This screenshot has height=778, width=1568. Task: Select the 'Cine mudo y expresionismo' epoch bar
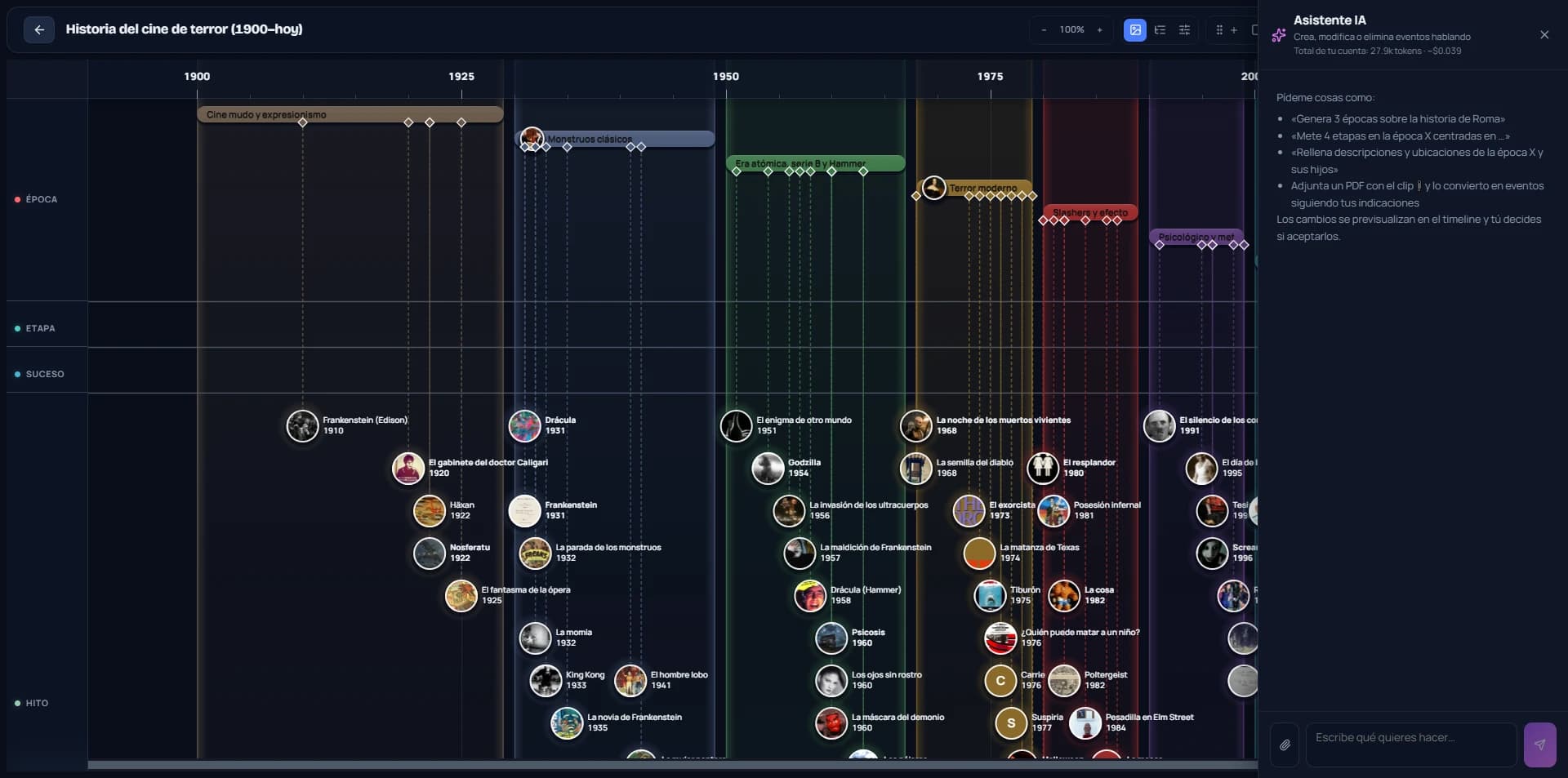pos(350,114)
